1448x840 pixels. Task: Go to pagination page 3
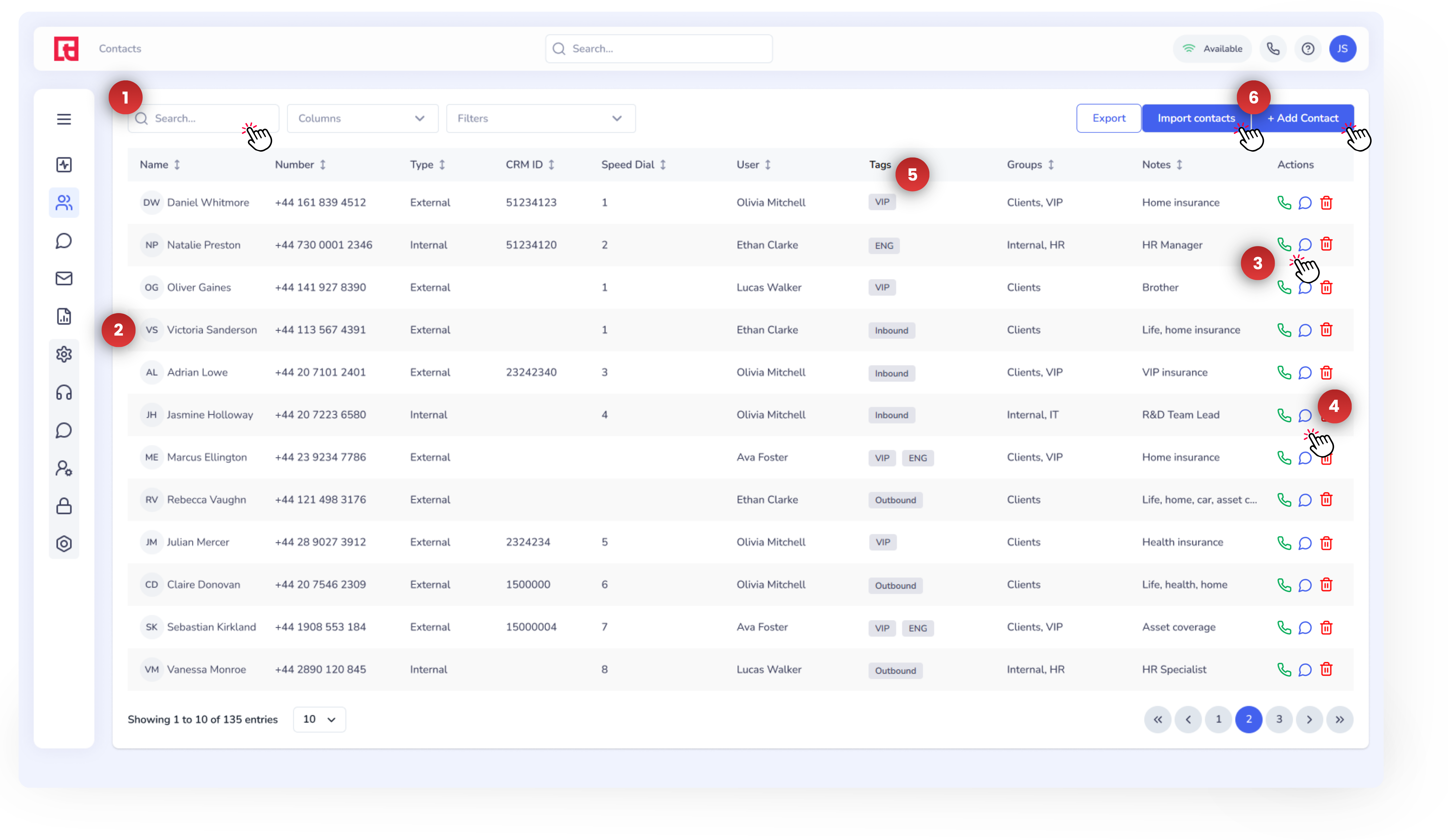1278,719
